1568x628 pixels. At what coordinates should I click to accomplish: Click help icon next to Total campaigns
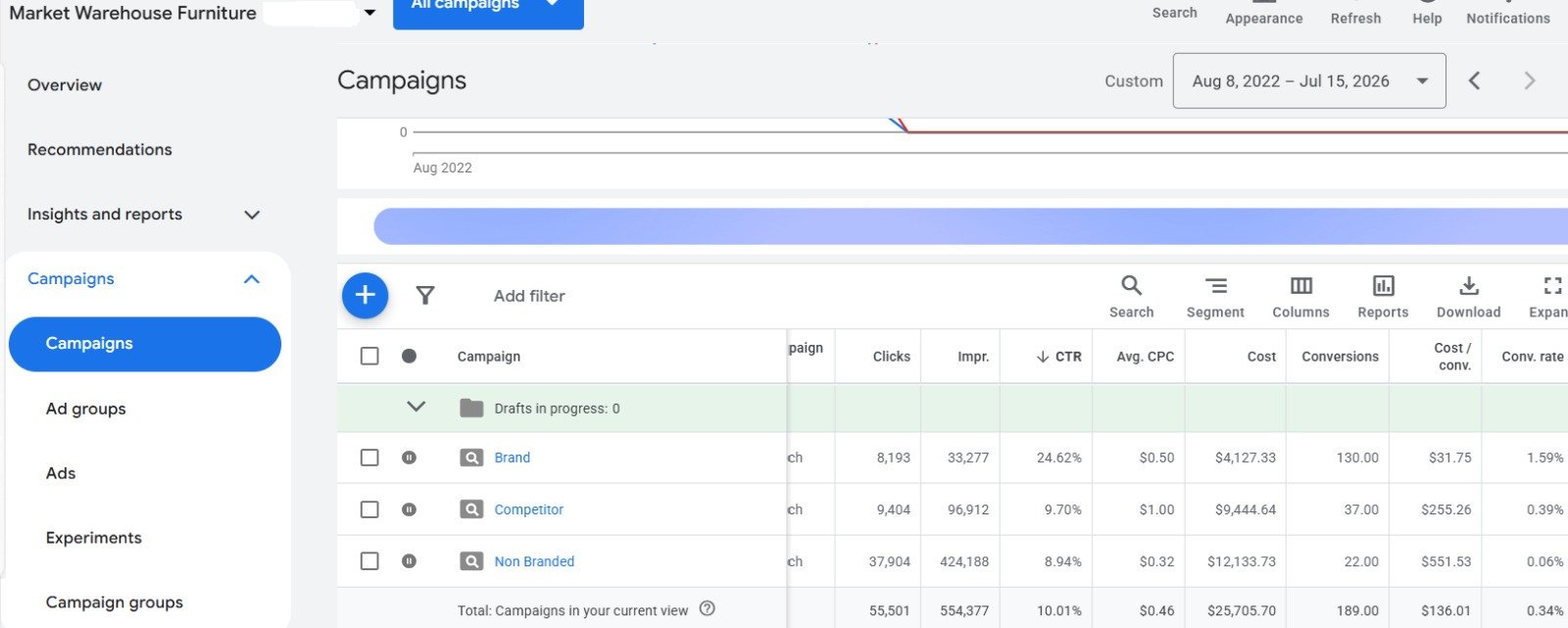tap(708, 609)
